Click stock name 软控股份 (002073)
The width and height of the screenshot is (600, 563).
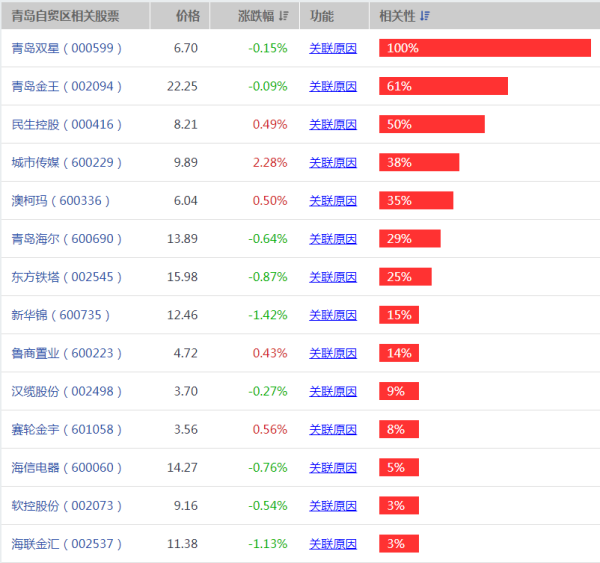(67, 506)
